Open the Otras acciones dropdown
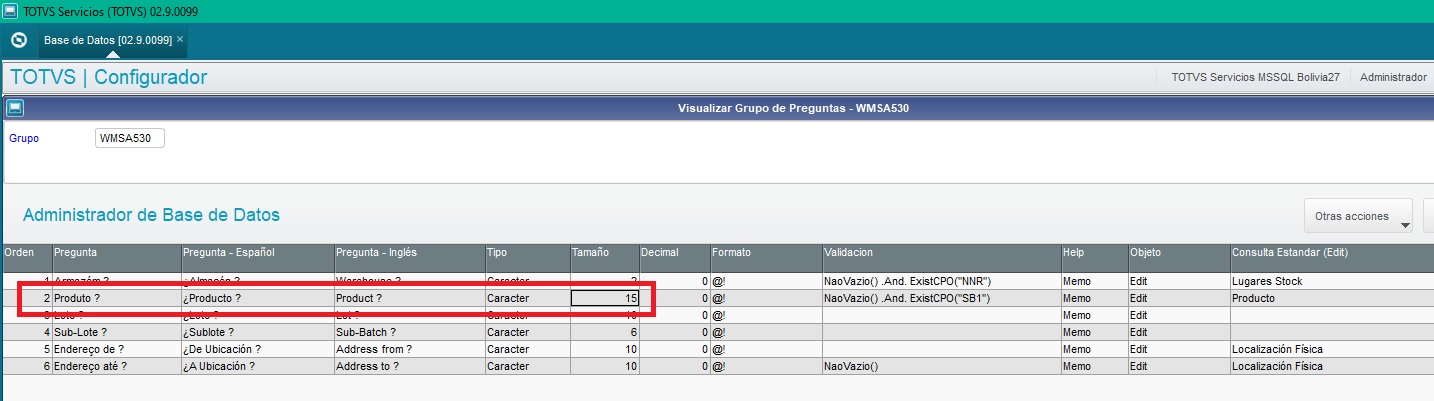The image size is (1434, 401). coord(1358,216)
